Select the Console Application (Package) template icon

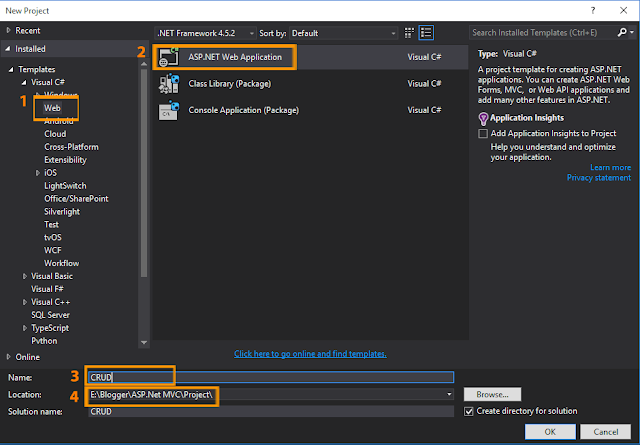(x=169, y=110)
